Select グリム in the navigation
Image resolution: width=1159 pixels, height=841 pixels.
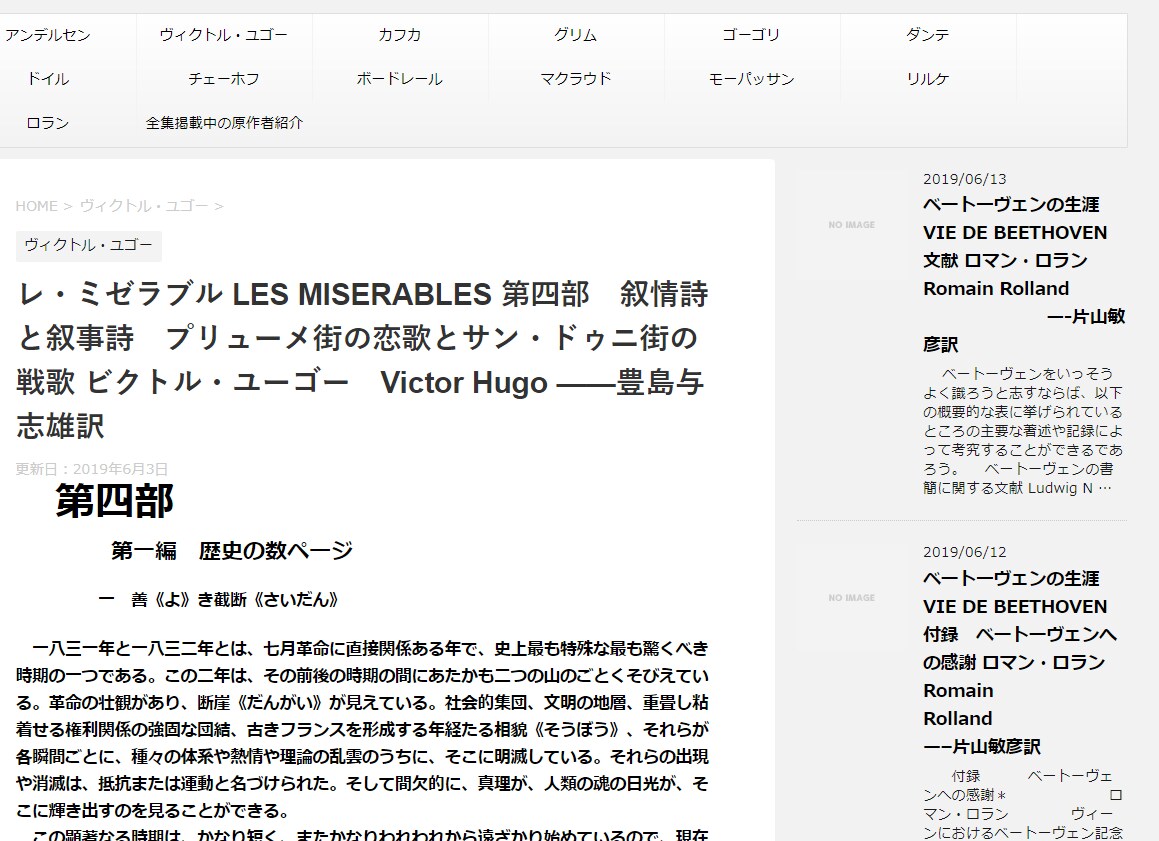coord(575,35)
